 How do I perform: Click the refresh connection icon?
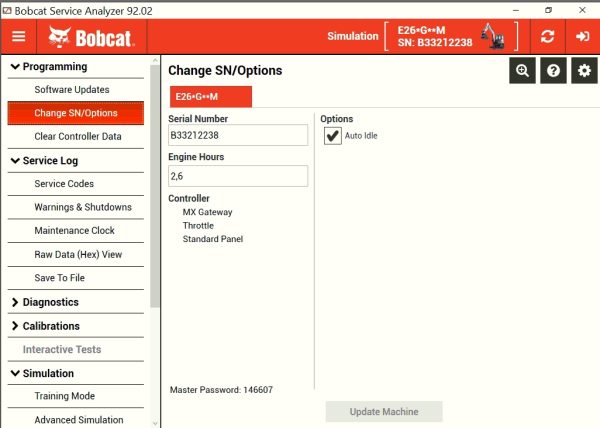coord(548,37)
